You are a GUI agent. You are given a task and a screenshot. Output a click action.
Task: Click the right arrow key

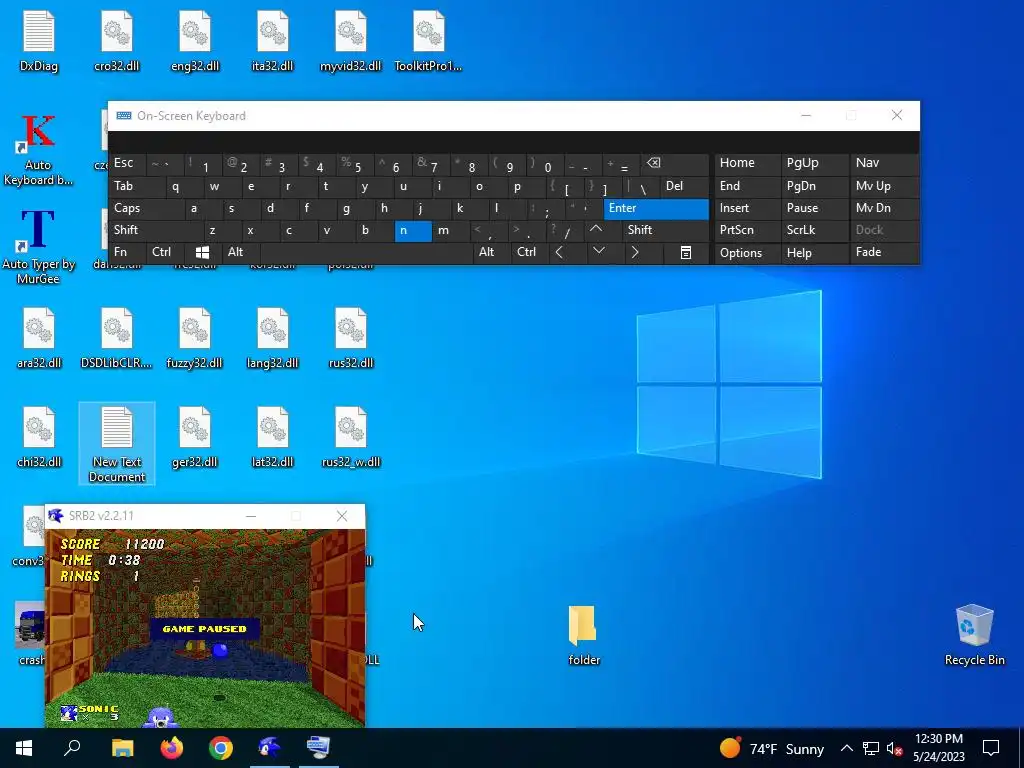[x=643, y=252]
